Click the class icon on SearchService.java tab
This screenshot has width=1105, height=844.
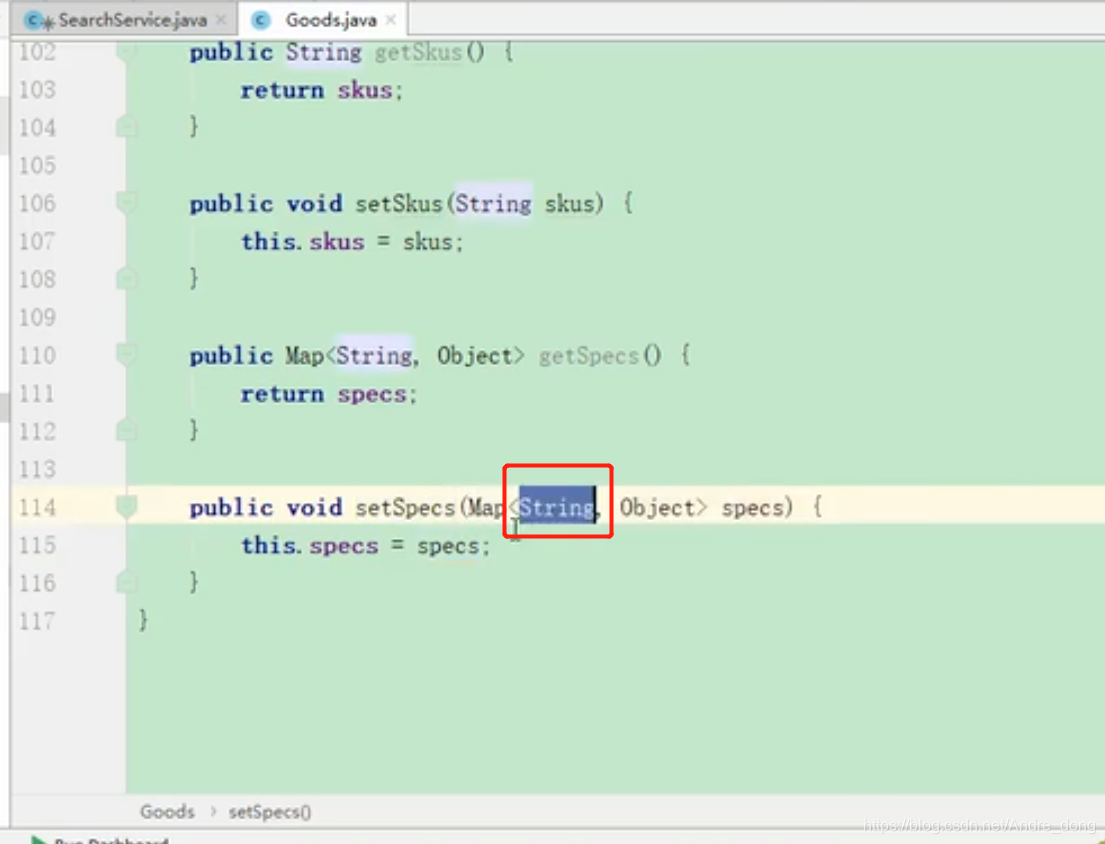click(37, 20)
